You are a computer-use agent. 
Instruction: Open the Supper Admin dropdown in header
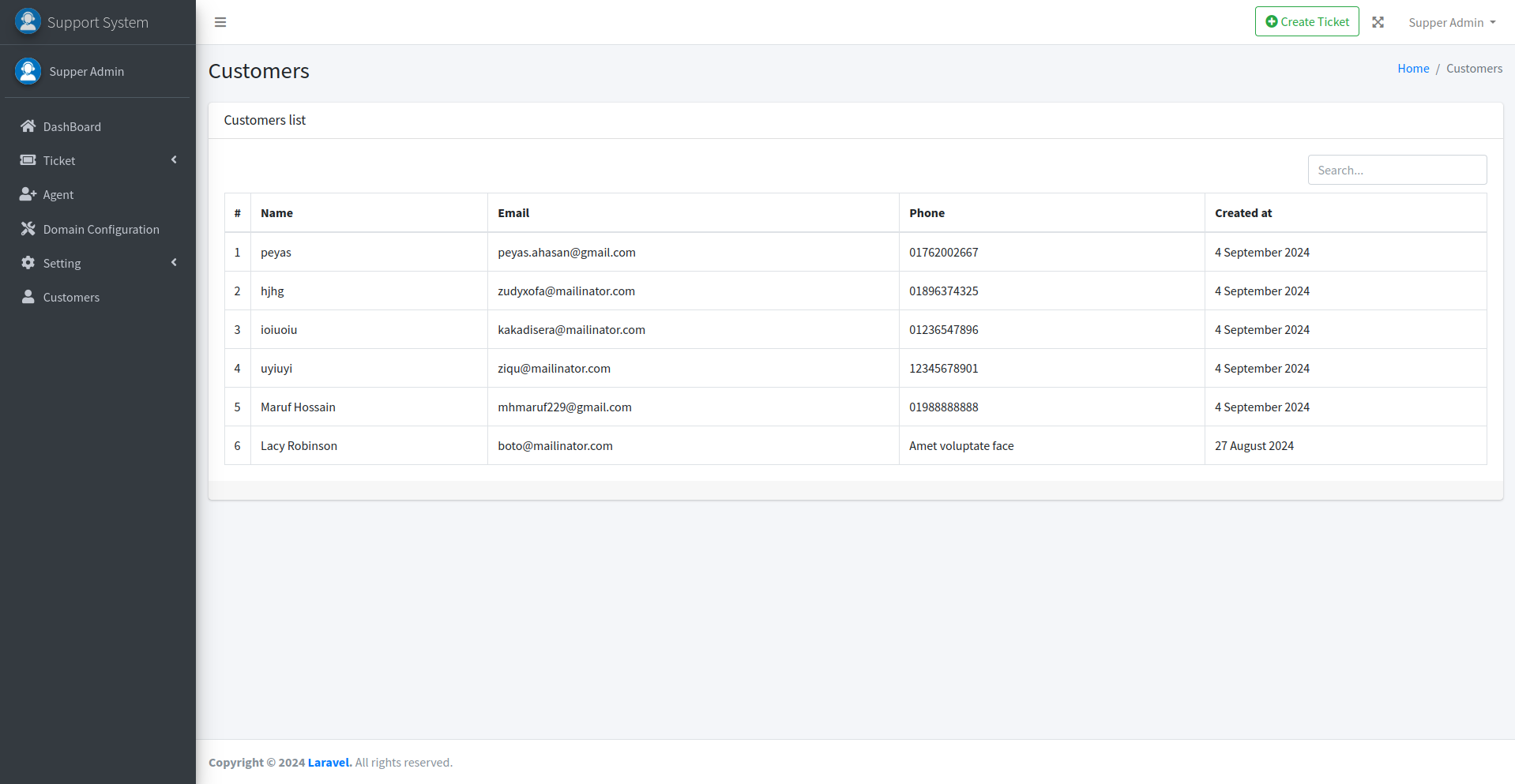coord(1451,22)
